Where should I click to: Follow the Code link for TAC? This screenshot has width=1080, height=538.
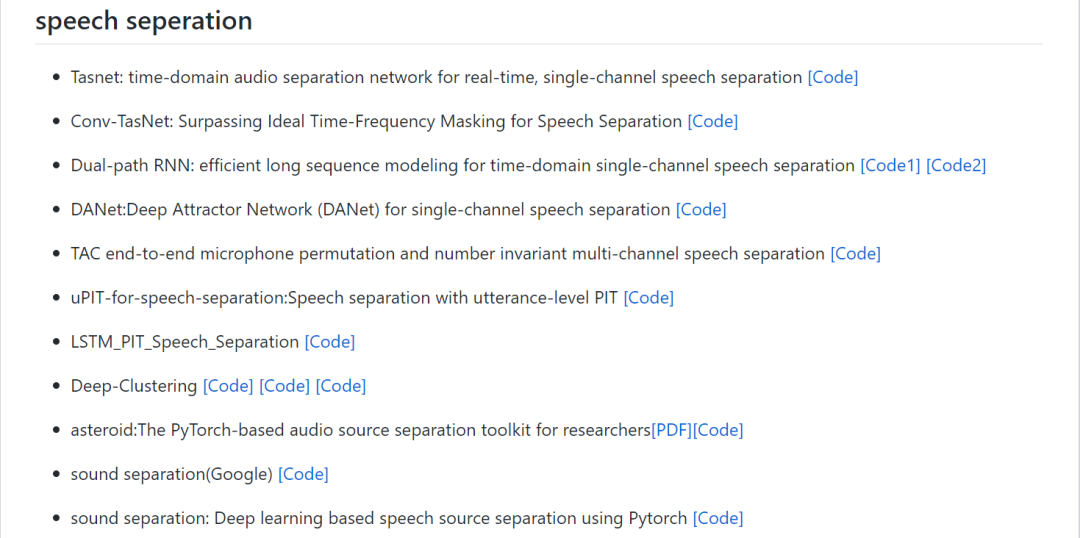(x=855, y=253)
